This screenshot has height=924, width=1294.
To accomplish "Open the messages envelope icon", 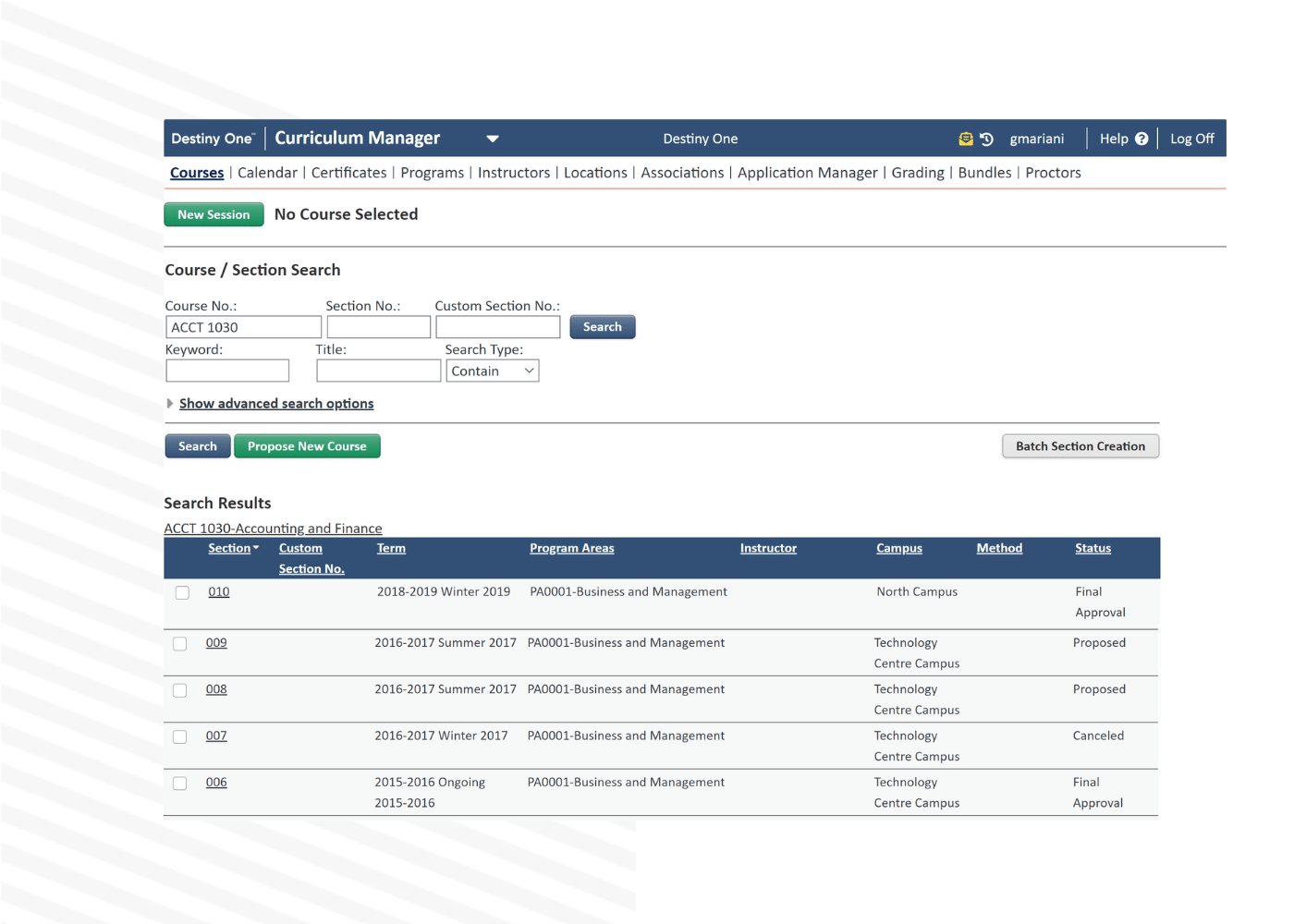I will pyautogui.click(x=965, y=138).
